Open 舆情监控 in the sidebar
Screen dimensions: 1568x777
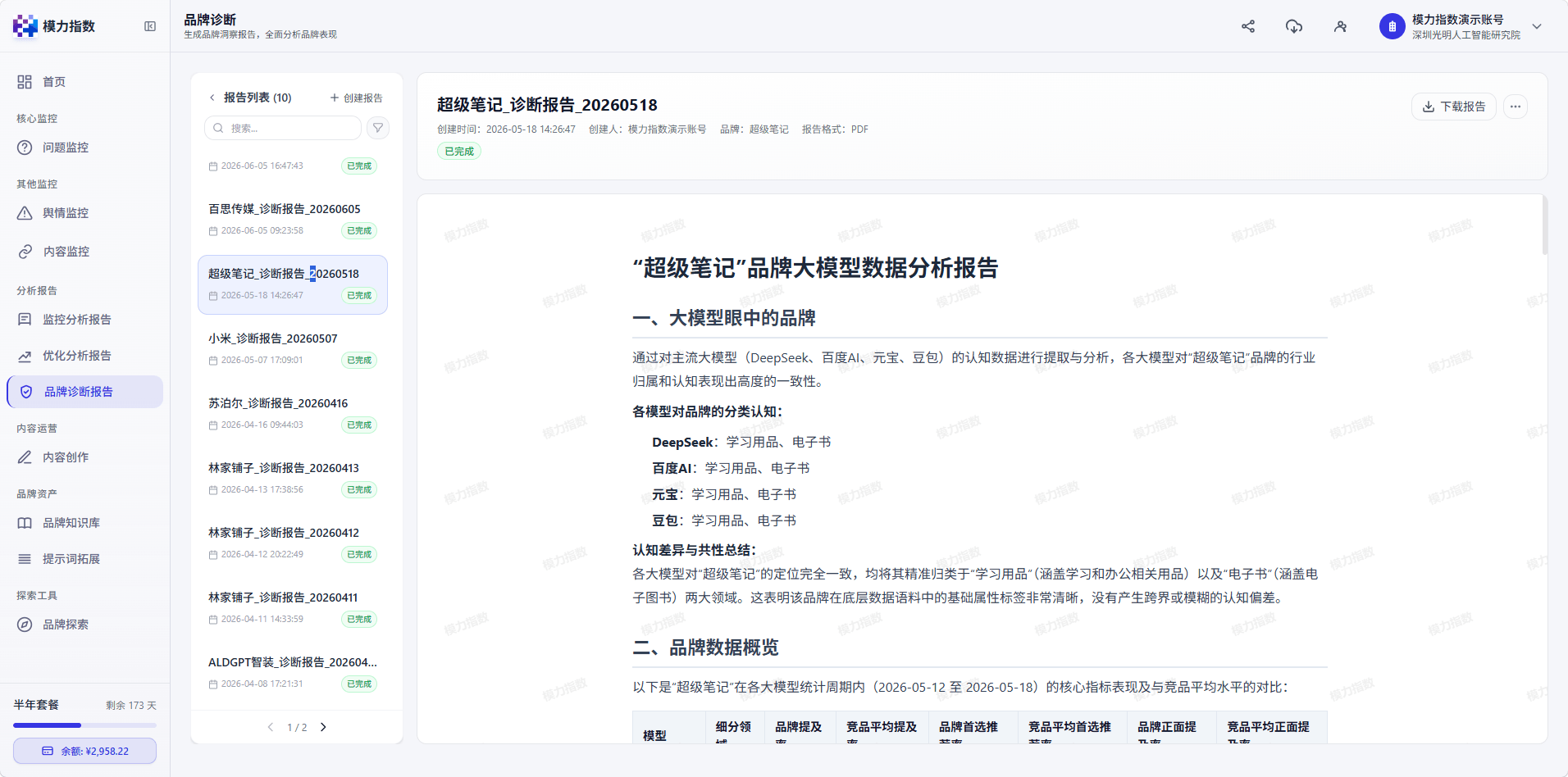[85, 213]
